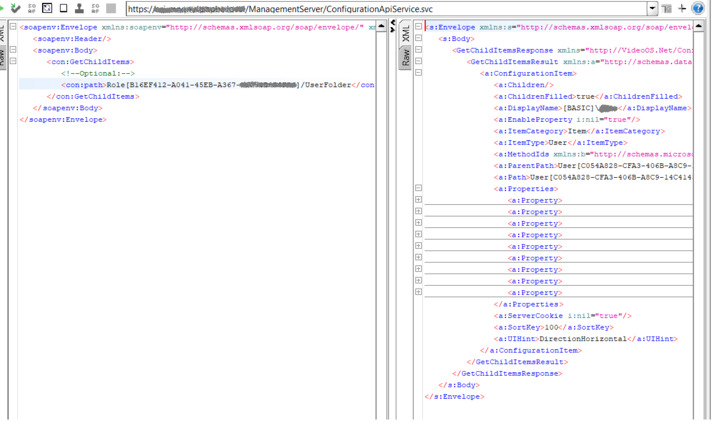Collapse the a:ConfigurationItem response node
720x423 pixels.
coord(418,73)
